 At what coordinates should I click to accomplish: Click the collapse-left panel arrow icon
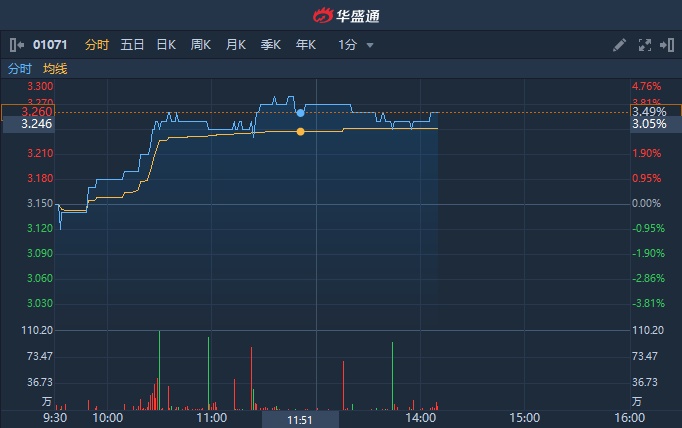(16, 45)
